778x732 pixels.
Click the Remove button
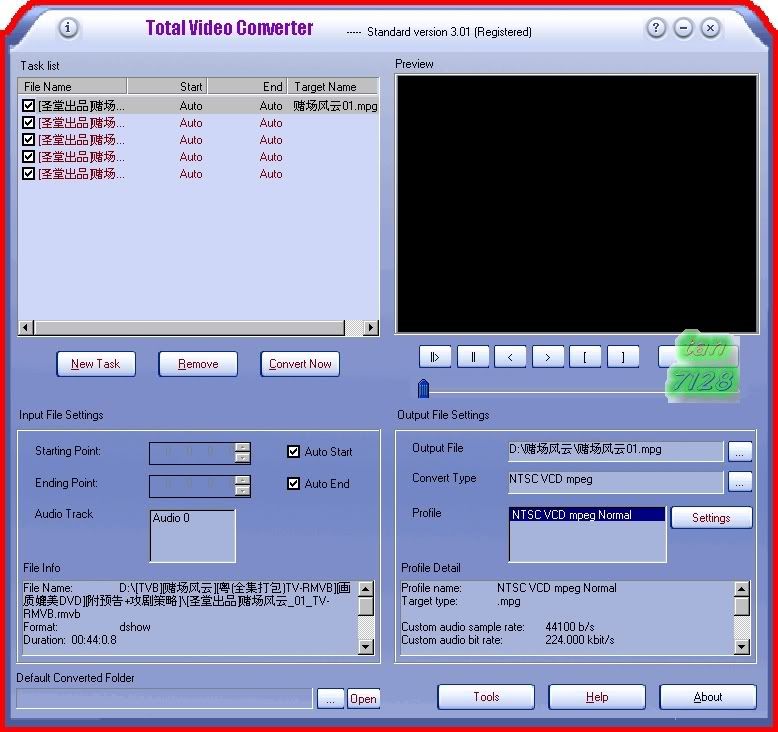pos(198,364)
